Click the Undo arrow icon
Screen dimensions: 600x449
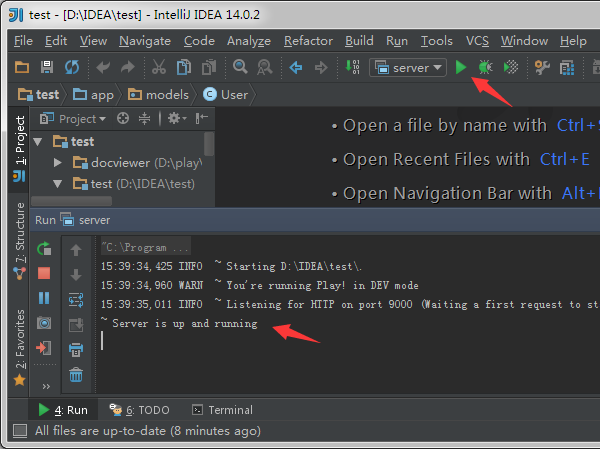coord(103,68)
